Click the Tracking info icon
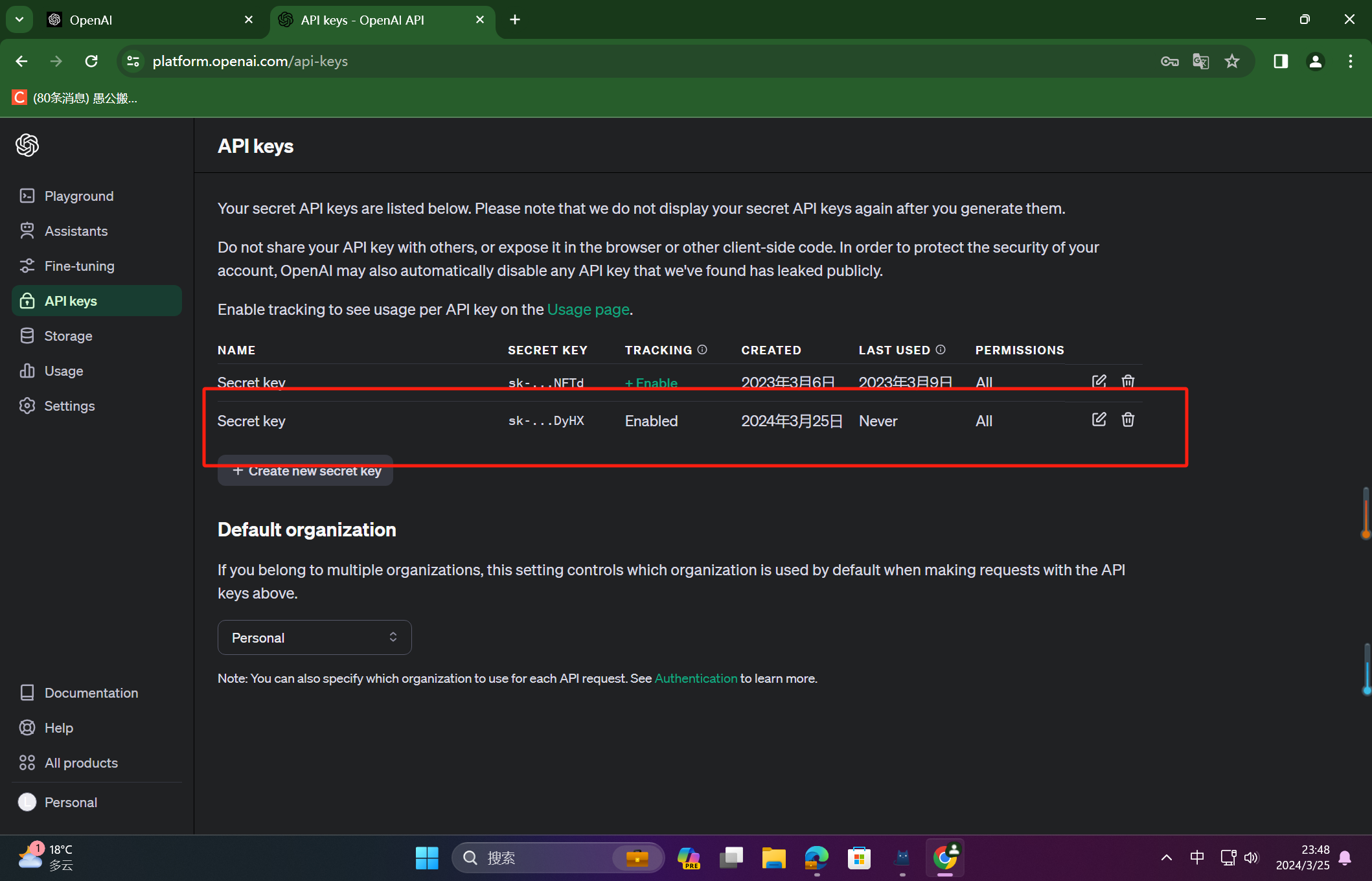The height and width of the screenshot is (881, 1372). (x=702, y=350)
